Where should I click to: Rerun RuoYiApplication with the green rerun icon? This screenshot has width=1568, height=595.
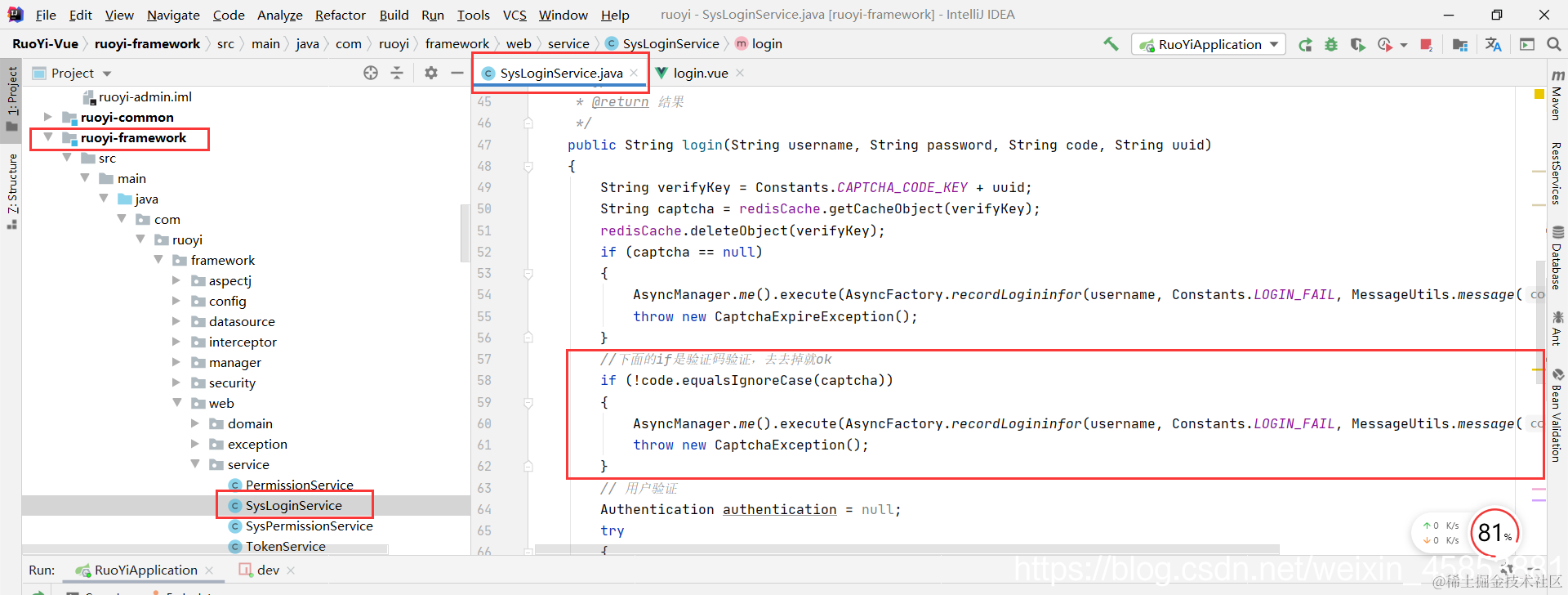[1305, 45]
